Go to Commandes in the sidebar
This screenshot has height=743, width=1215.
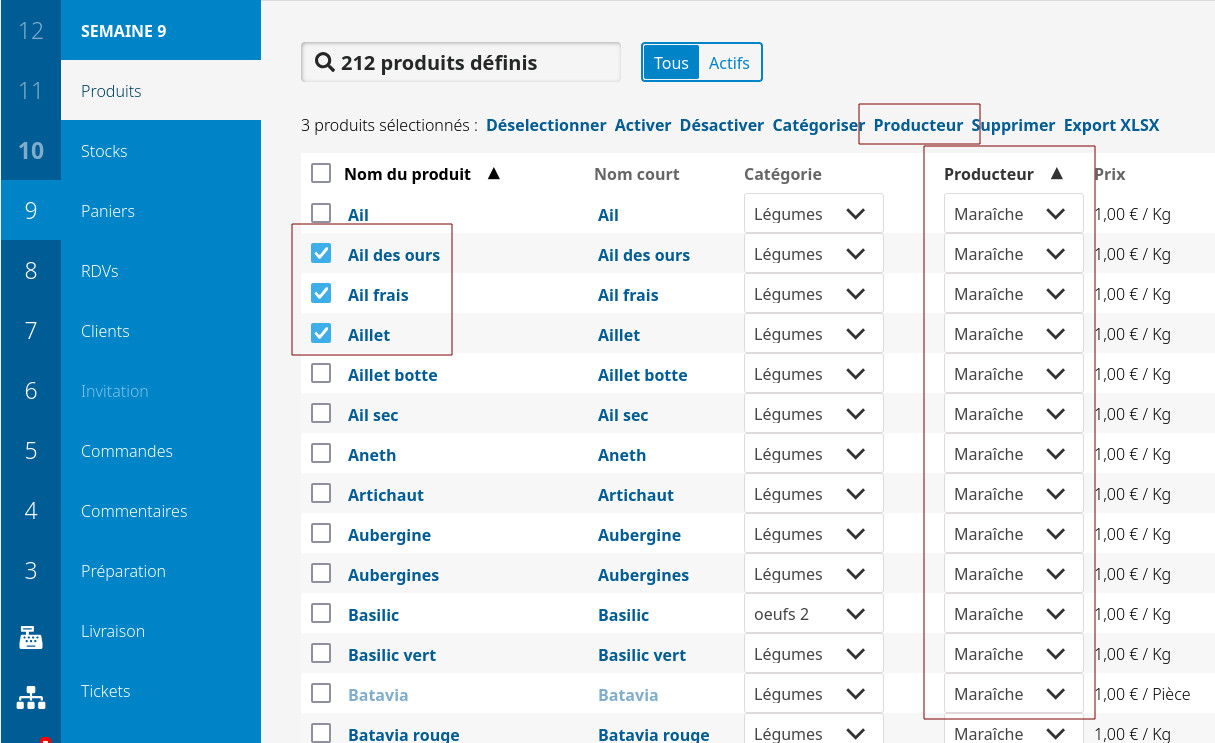(x=127, y=451)
